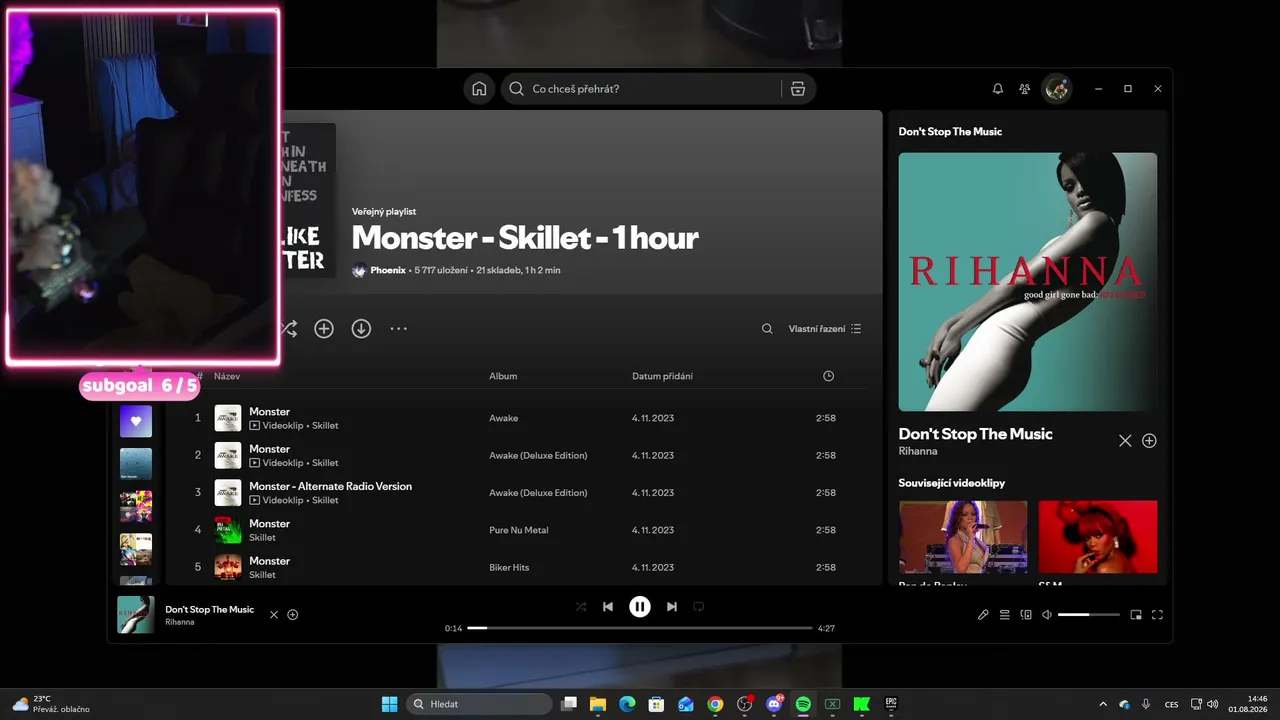Launch Google Chrome from the taskbar
This screenshot has width=1280, height=720.
[715, 704]
